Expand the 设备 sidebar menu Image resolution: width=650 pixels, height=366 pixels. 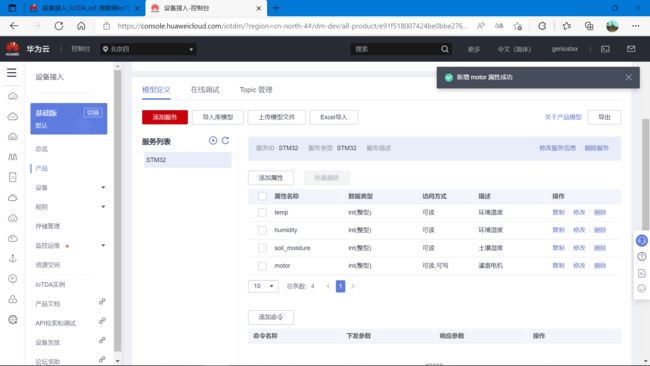103,187
